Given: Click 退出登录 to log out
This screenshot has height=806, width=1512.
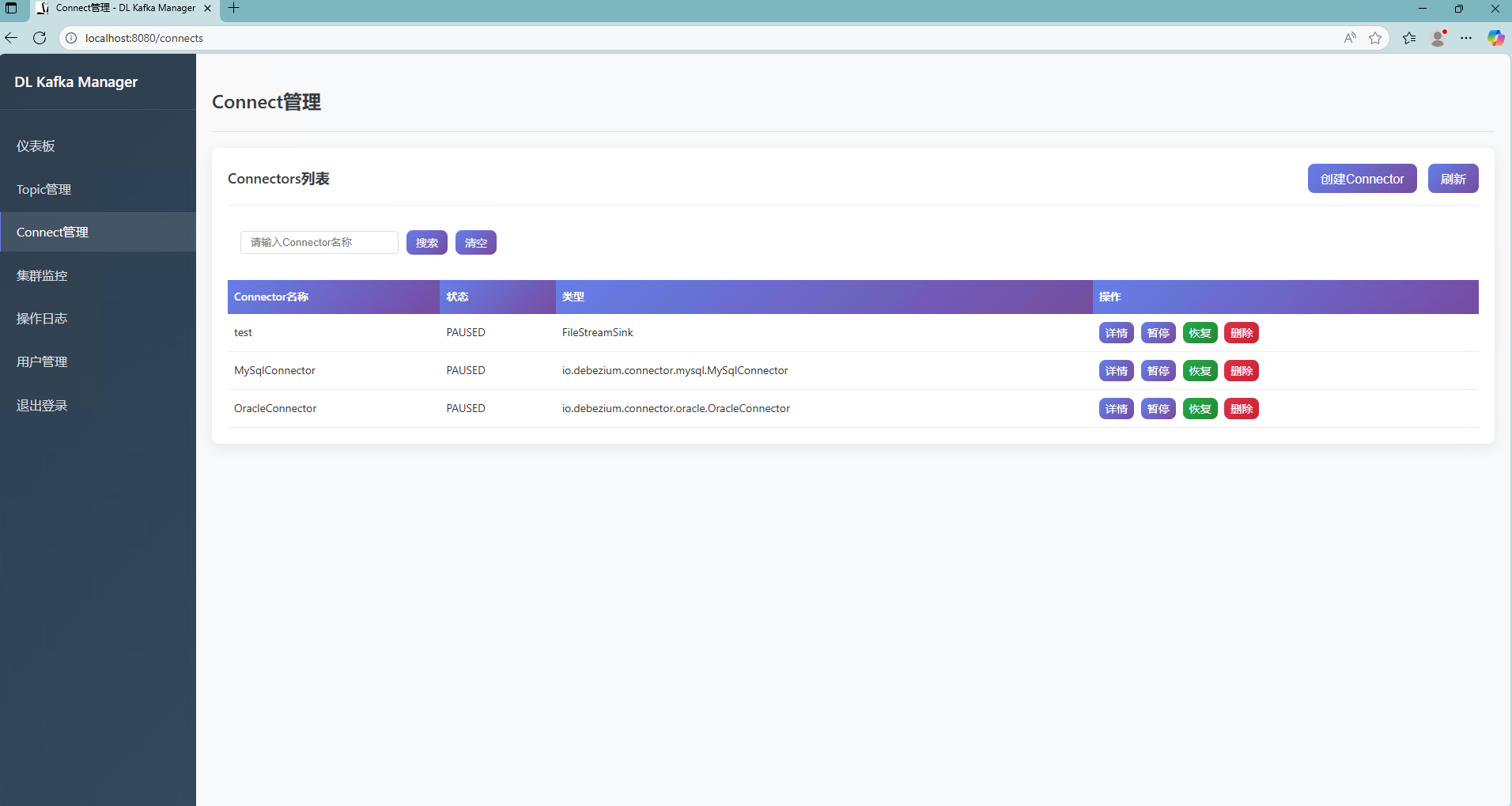Looking at the screenshot, I should click(x=98, y=406).
